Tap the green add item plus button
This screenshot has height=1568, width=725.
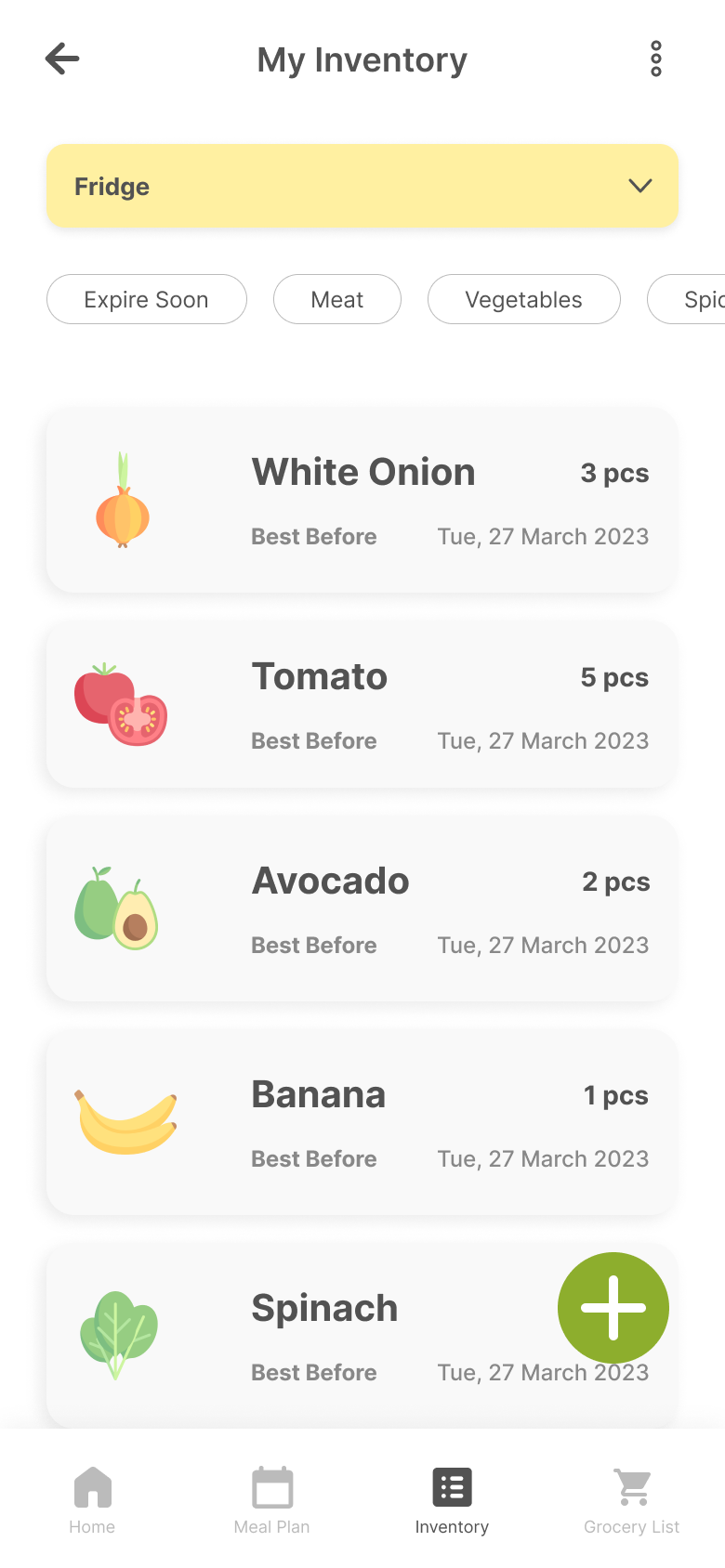pyautogui.click(x=613, y=1307)
